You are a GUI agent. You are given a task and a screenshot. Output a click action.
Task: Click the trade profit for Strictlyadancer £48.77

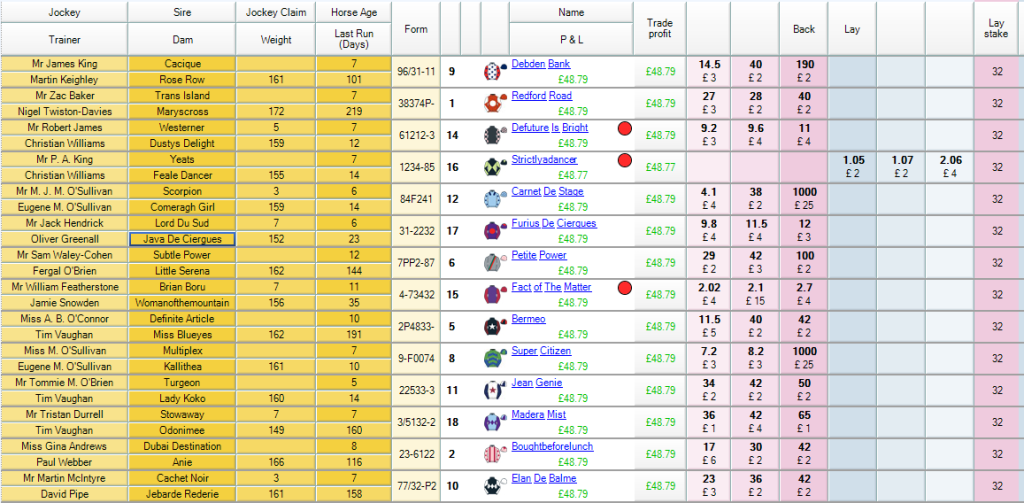click(x=660, y=167)
